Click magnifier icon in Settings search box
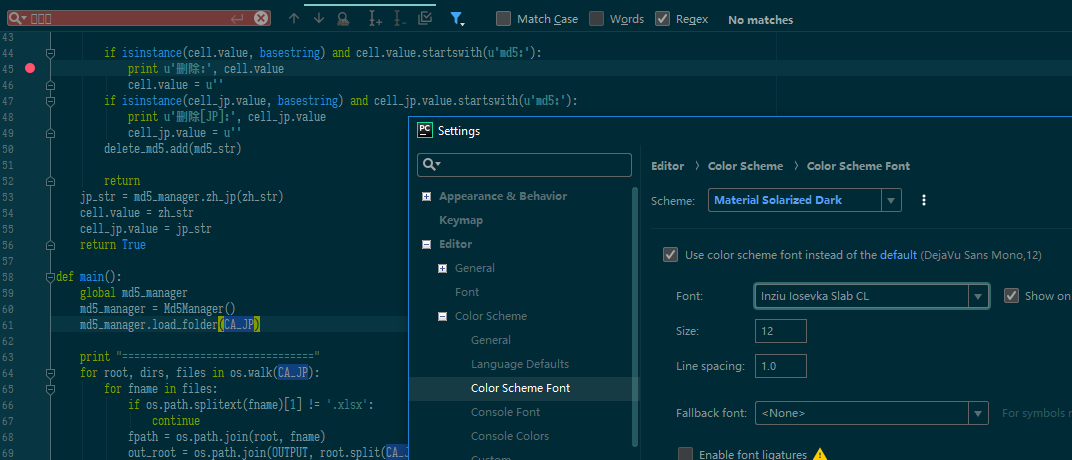 (431, 165)
